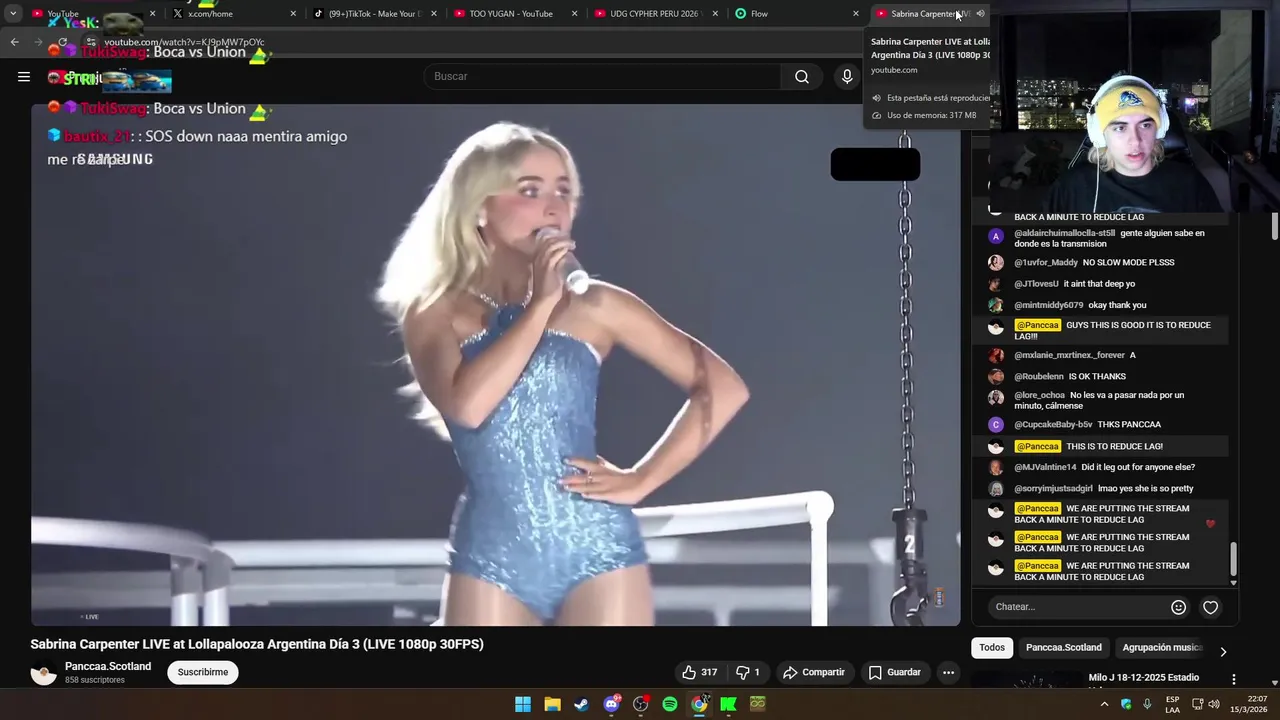Close the Flow tab

tap(856, 14)
